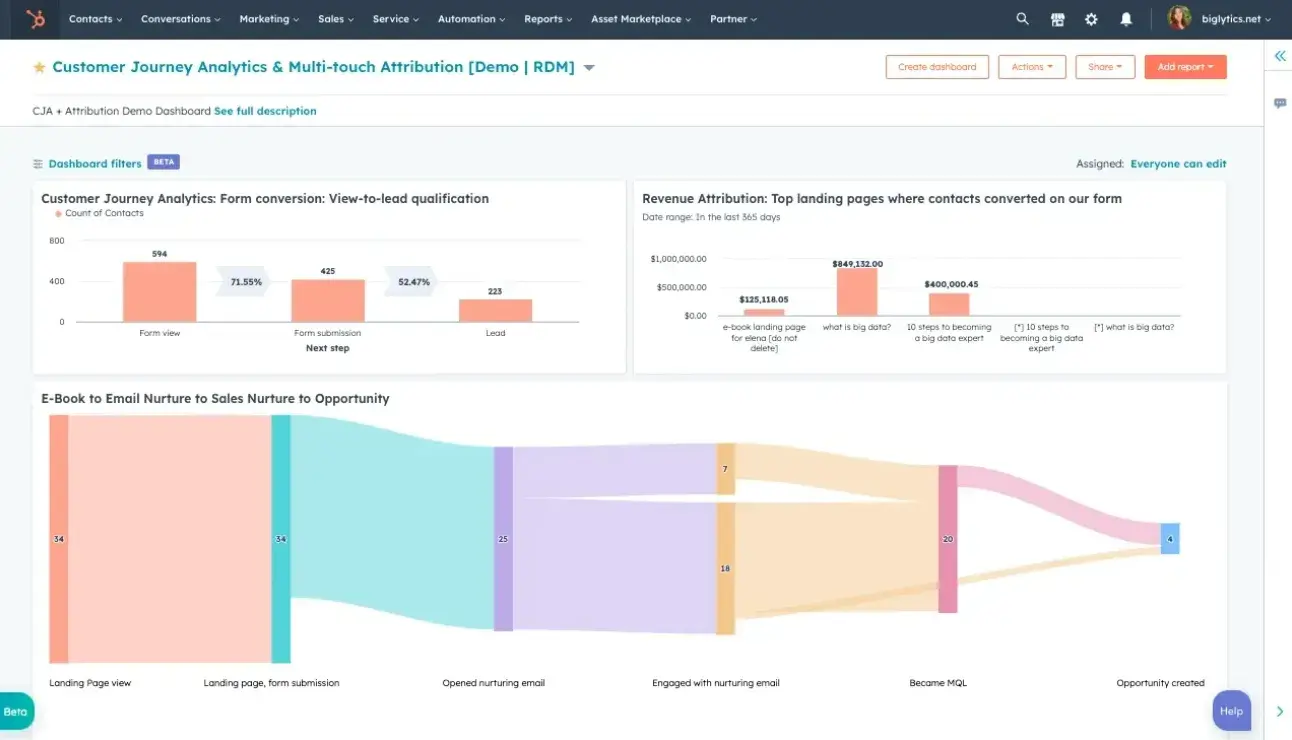Screen dimensions: 1292x740
Task: Click the See full description link
Action: (x=265, y=111)
